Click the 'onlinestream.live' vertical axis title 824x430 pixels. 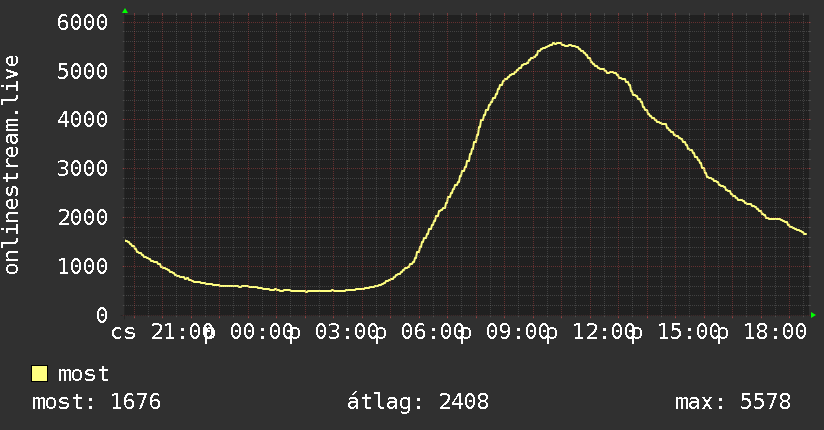point(11,165)
